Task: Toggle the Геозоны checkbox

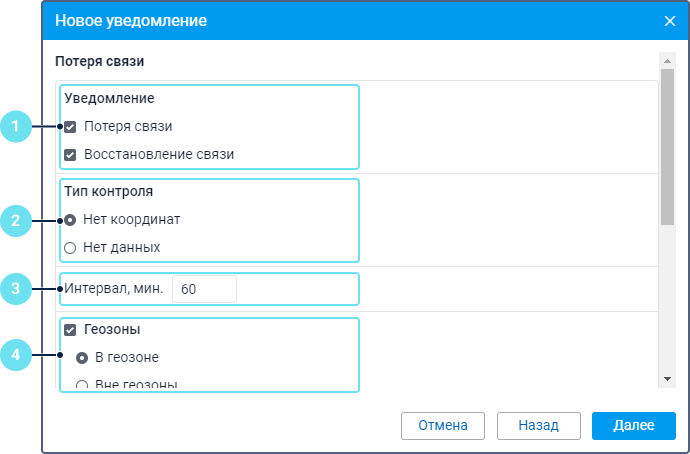Action: 71,328
